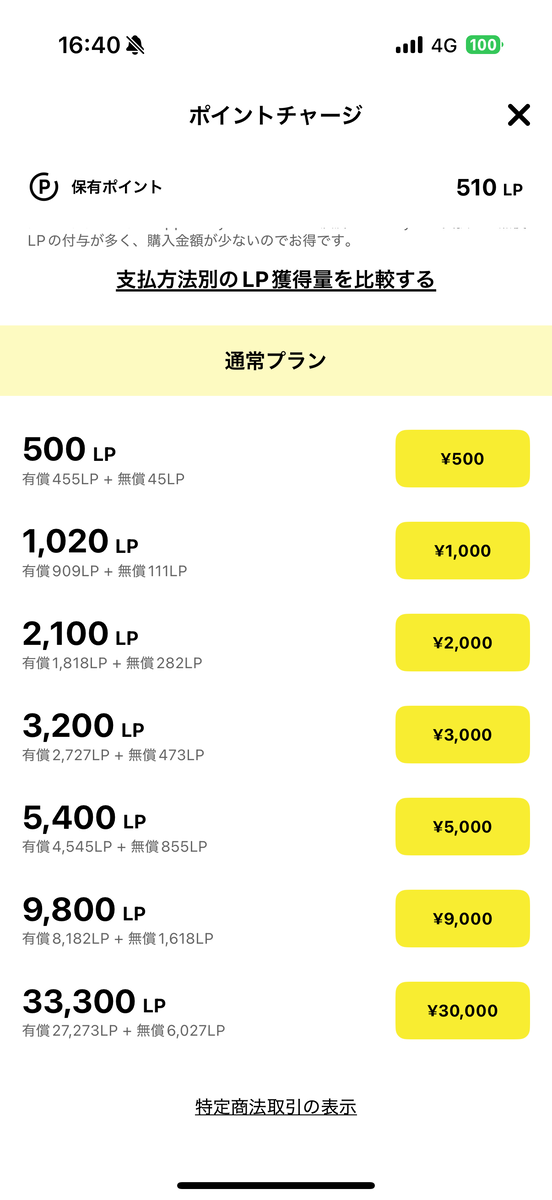Screen dimensions: 552x1200
Task: Choose the ¥2,000 charge button
Action: pyautogui.click(x=462, y=643)
